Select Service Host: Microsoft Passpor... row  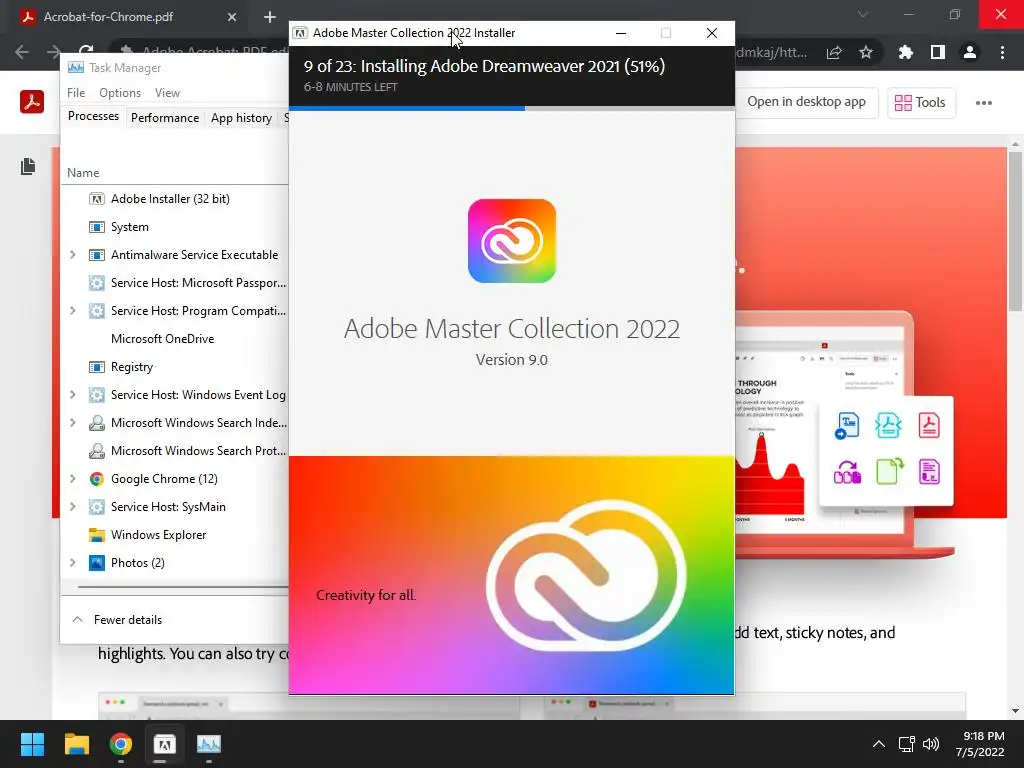pos(174,283)
